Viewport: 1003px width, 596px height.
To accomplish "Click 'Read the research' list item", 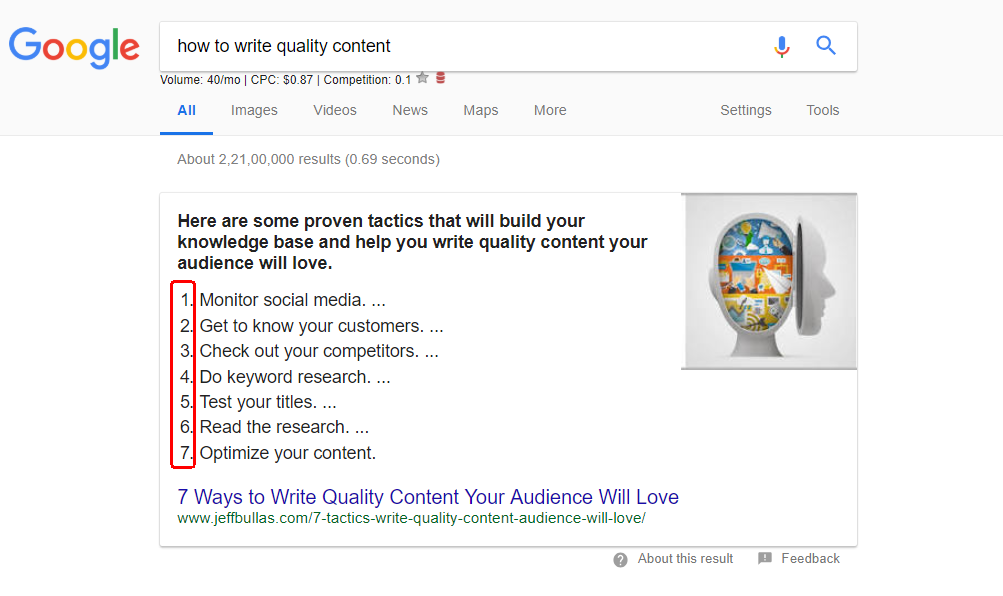I will tap(284, 427).
